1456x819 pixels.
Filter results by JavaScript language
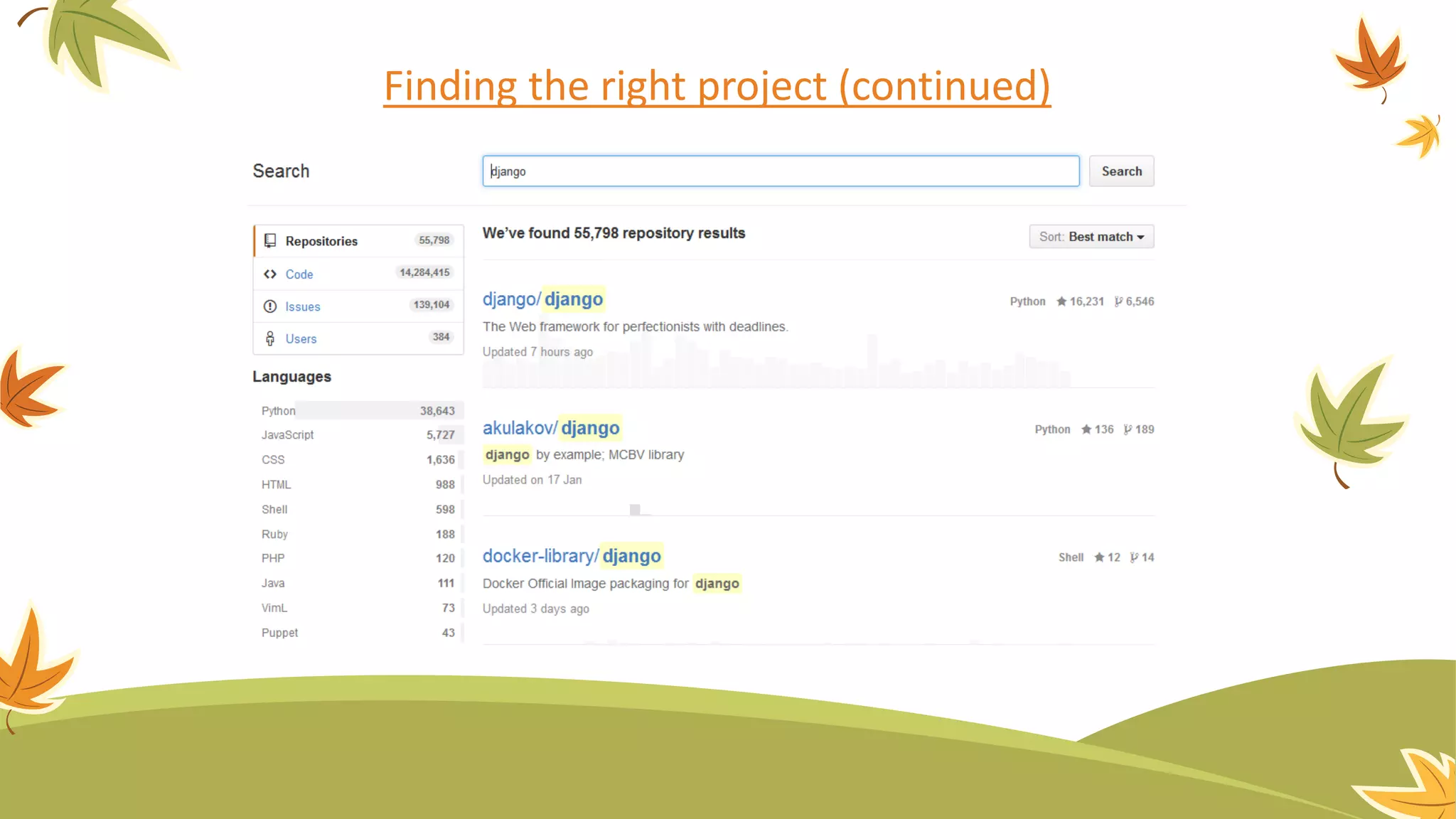287,435
